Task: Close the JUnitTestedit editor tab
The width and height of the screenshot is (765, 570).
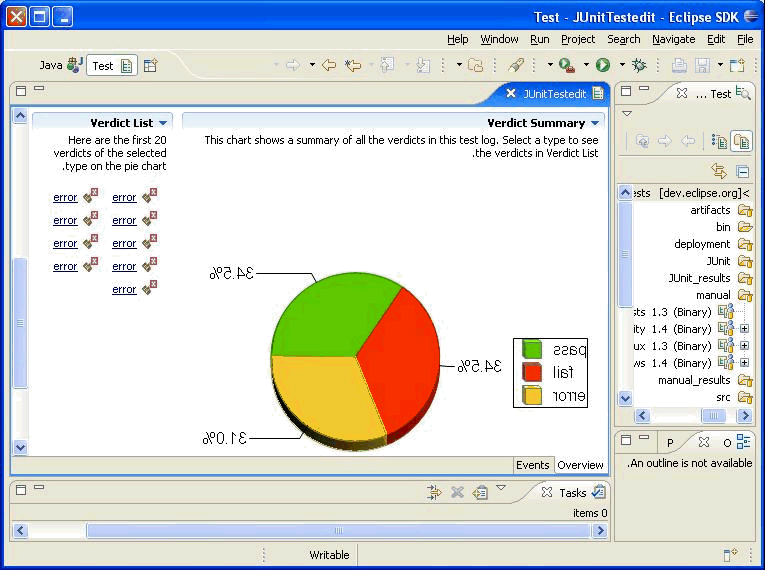Action: tap(511, 93)
